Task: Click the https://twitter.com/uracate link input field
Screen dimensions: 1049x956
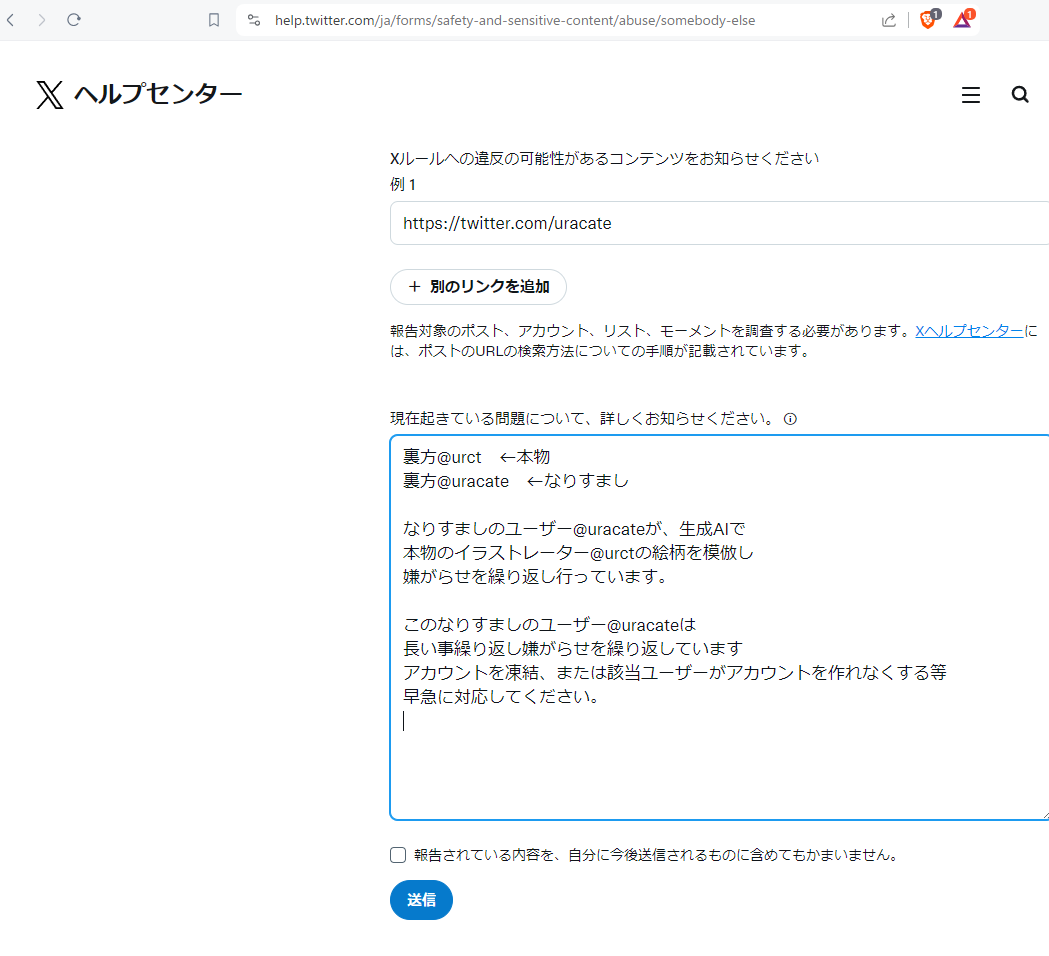Action: pyautogui.click(x=719, y=223)
